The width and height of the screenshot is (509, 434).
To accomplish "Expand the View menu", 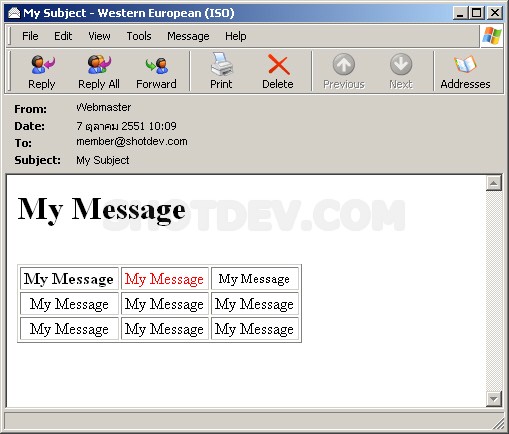I will pyautogui.click(x=99, y=36).
